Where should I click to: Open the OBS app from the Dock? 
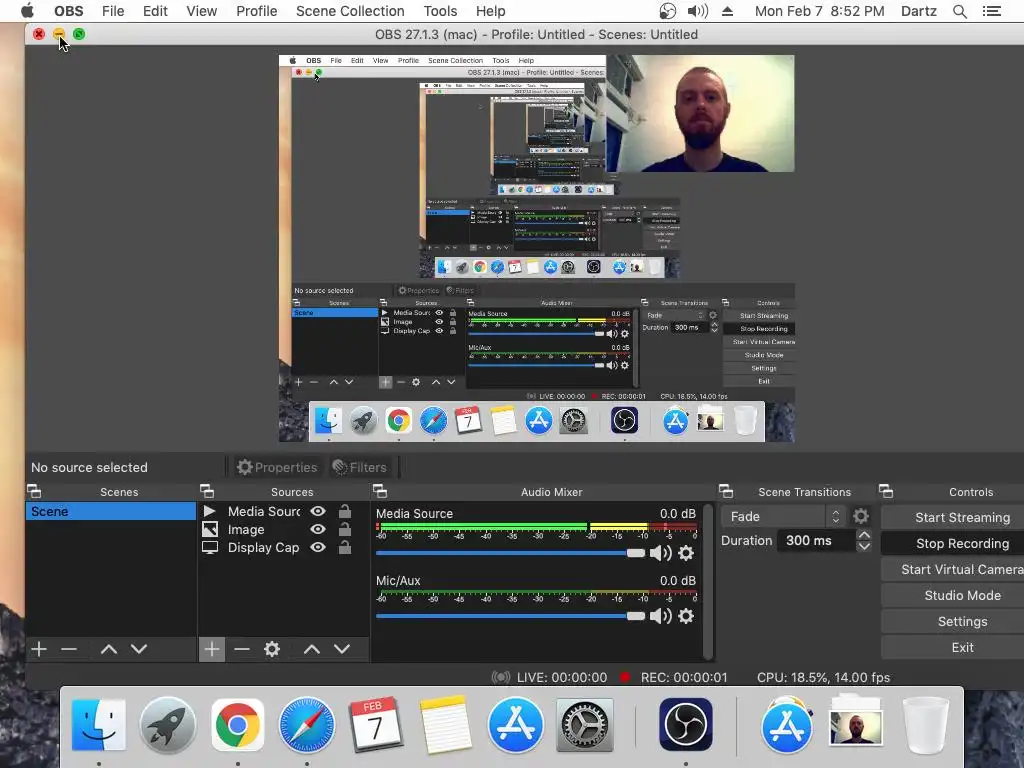685,725
